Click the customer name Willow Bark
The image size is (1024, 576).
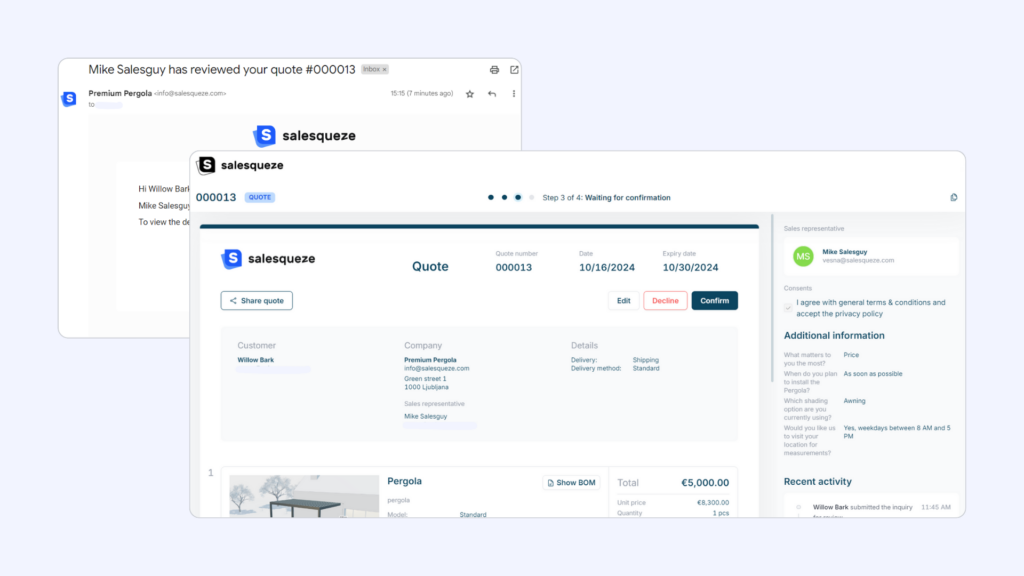click(255, 360)
